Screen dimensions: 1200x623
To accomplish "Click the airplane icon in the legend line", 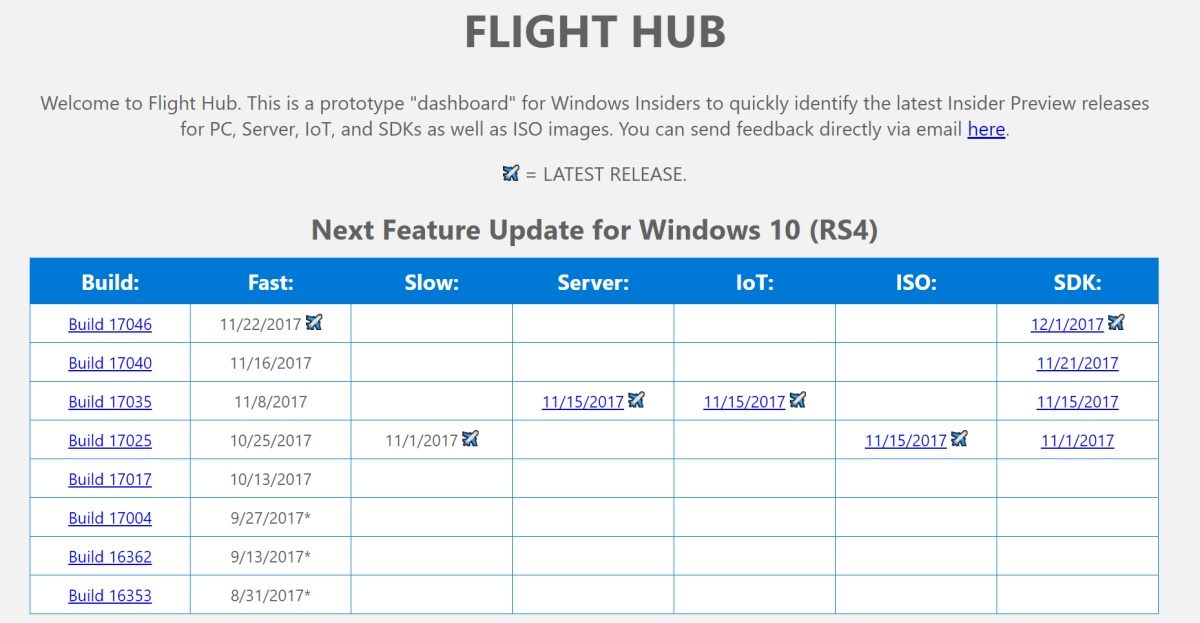I will point(512,174).
